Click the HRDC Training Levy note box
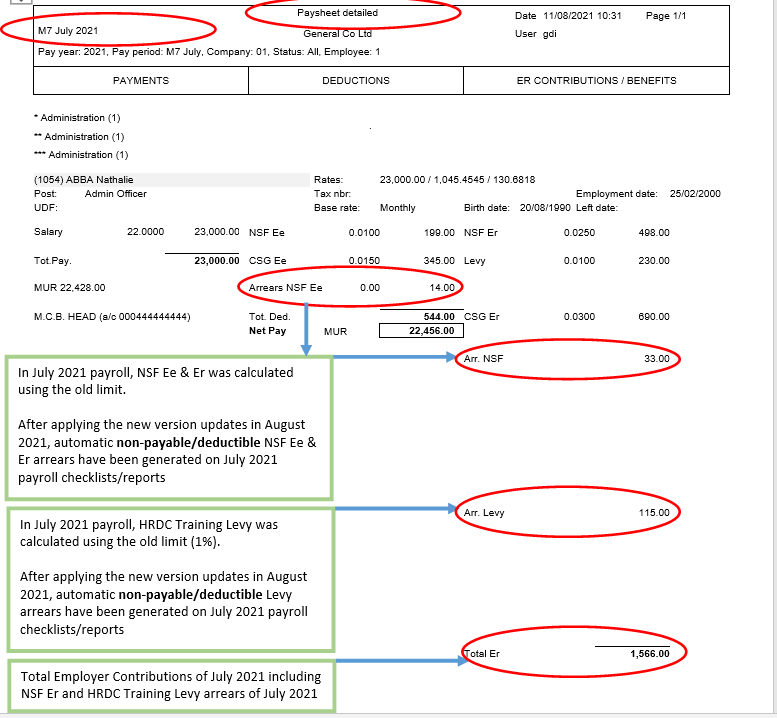 pyautogui.click(x=168, y=576)
